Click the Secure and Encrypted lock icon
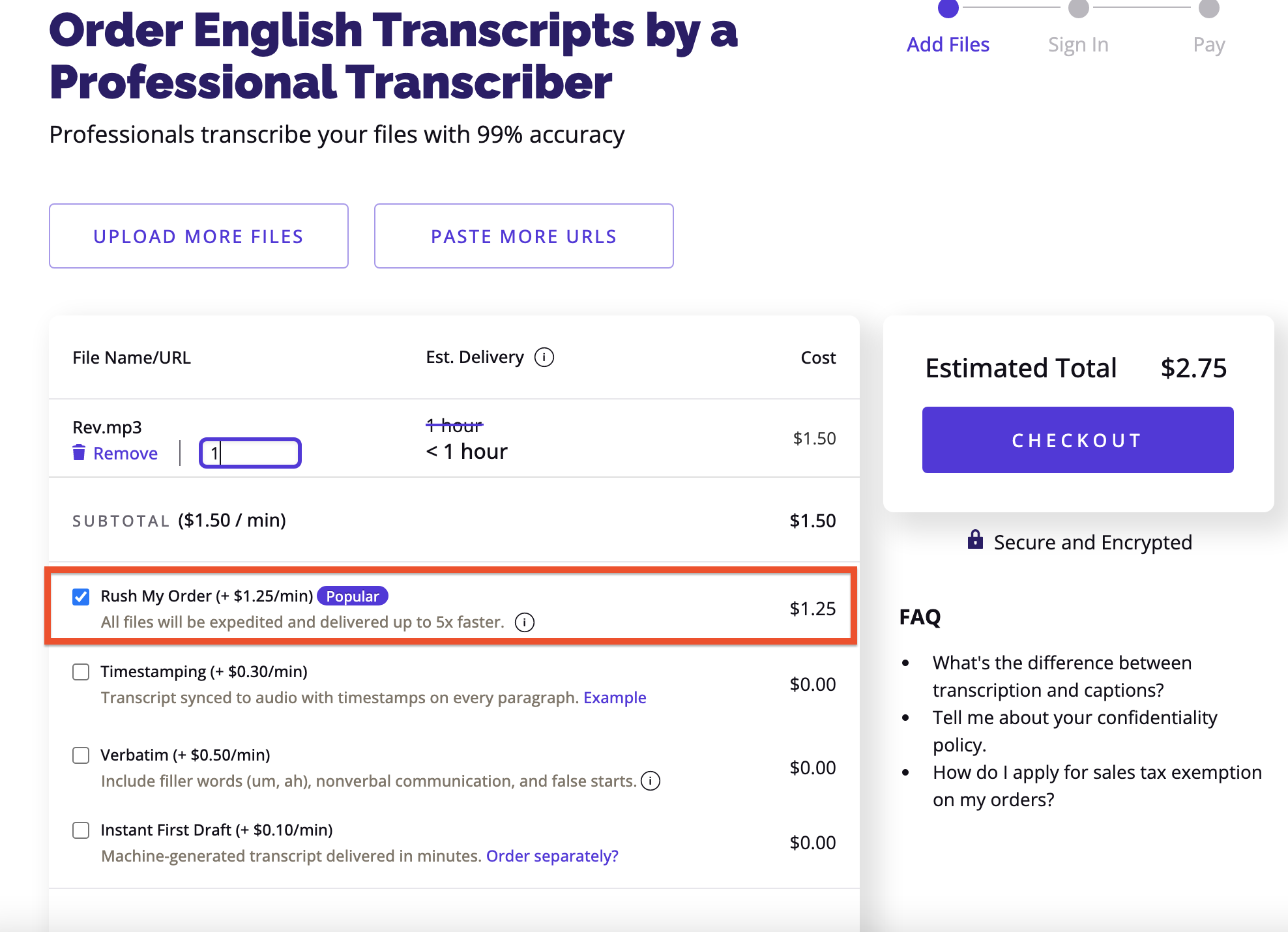 [x=975, y=540]
